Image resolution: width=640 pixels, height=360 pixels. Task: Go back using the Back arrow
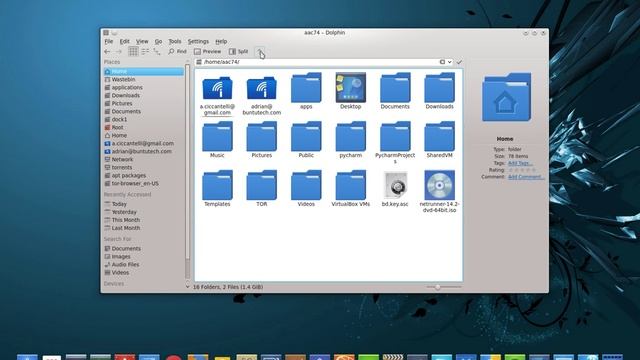107,52
